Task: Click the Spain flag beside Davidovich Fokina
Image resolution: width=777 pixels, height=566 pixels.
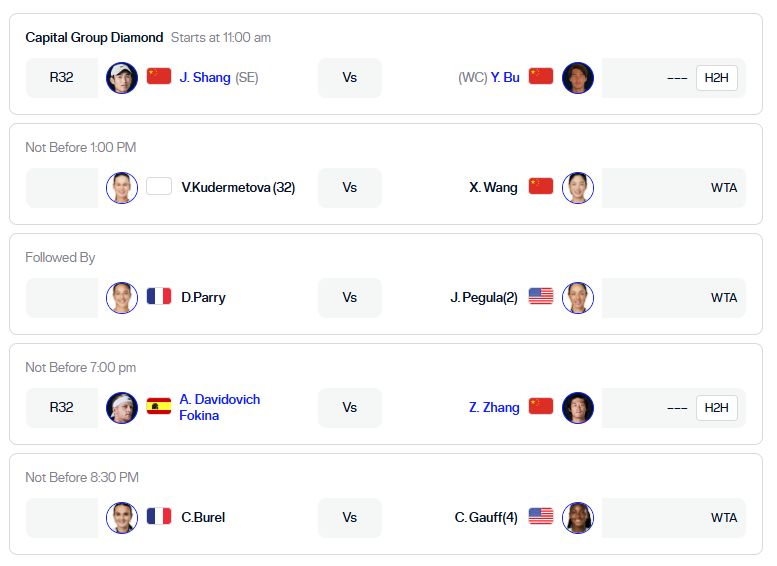Action: [159, 407]
